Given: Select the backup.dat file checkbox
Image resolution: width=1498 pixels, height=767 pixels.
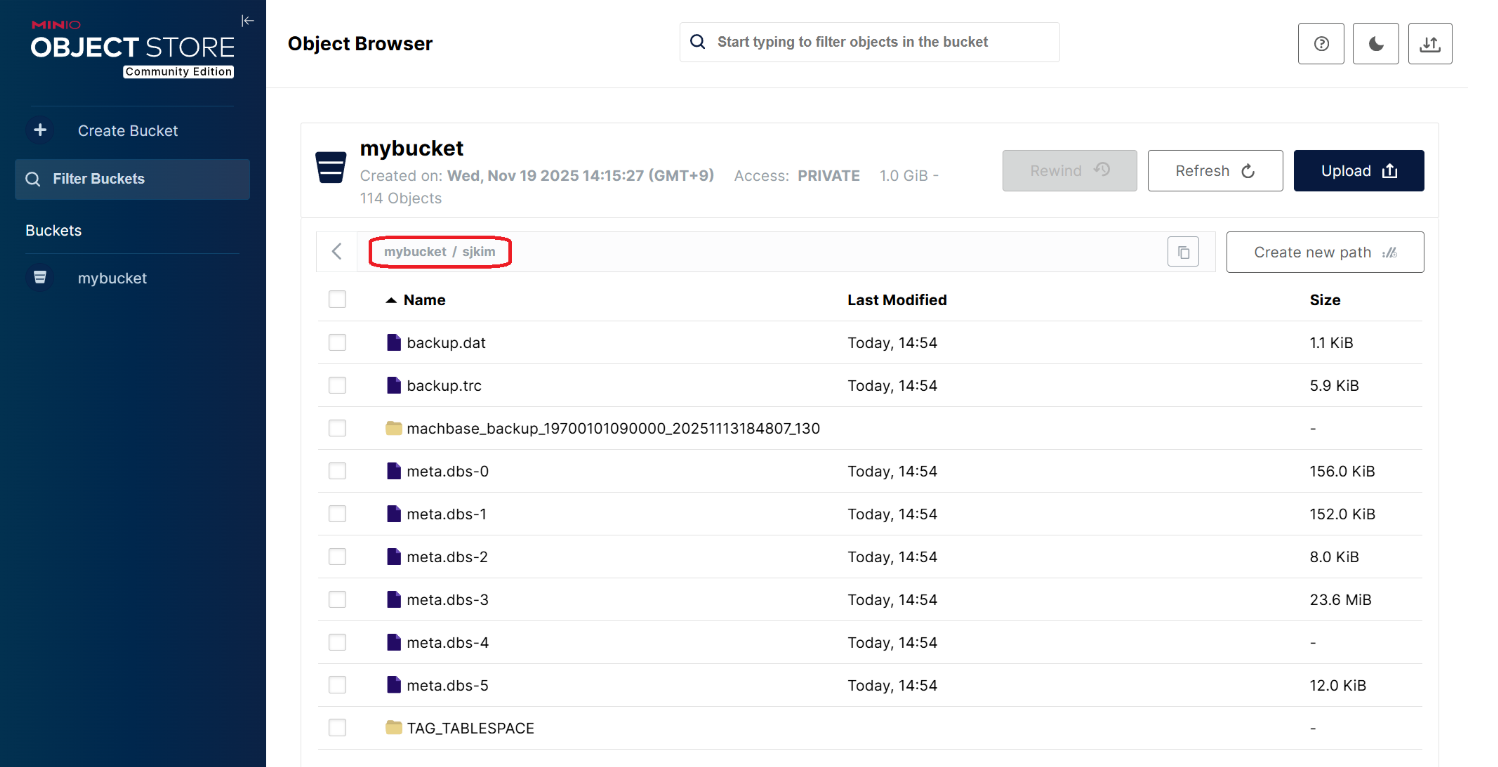Looking at the screenshot, I should click(337, 343).
